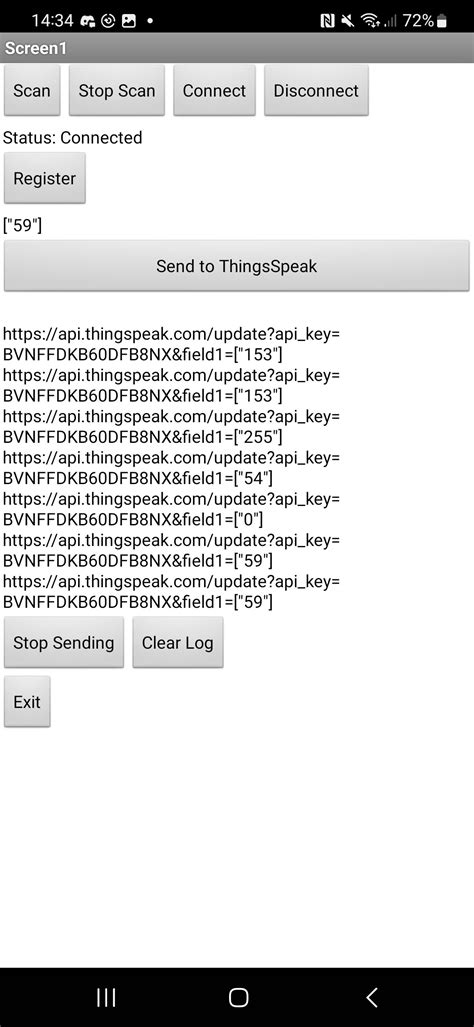Tap the back arrow in the navigation bar
The height and width of the screenshot is (1027, 474).
coord(371,998)
